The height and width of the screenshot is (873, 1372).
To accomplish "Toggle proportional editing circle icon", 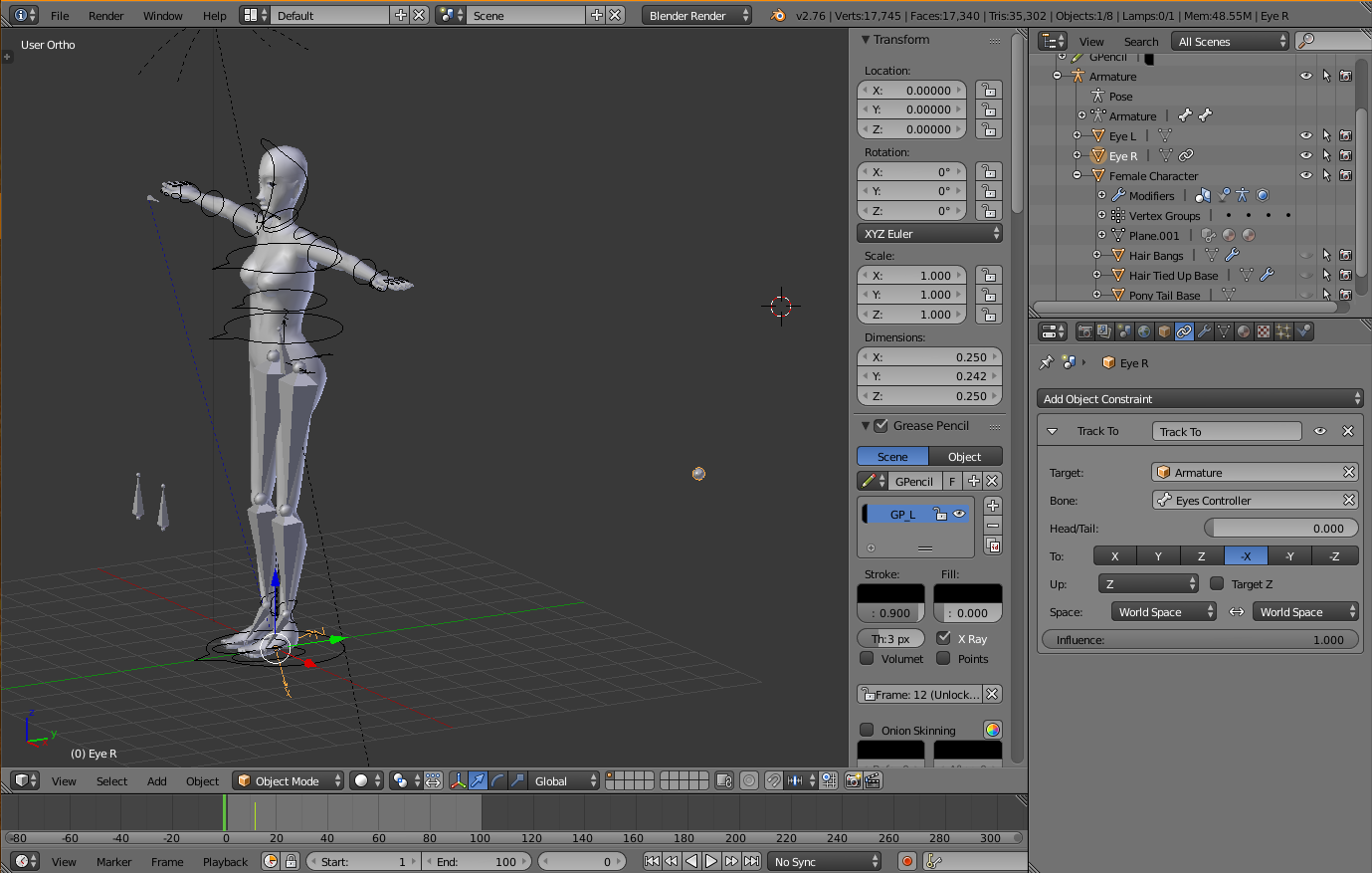I will click(749, 781).
